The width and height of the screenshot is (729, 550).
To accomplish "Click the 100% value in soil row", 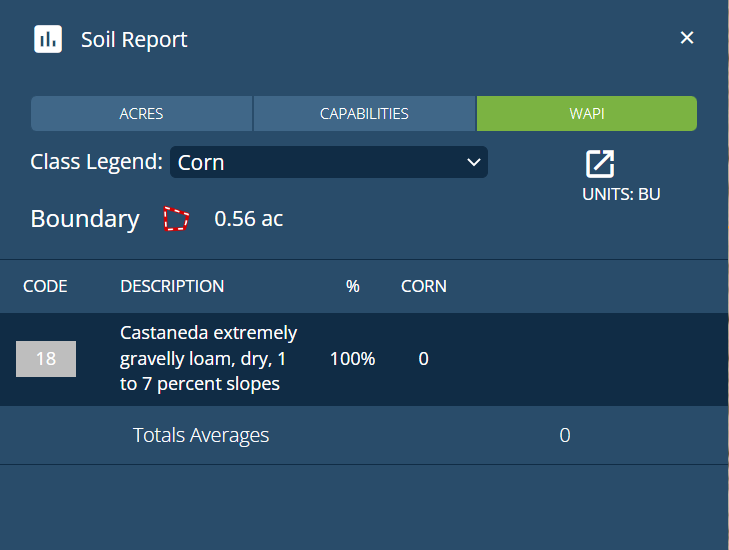I will 352,358.
